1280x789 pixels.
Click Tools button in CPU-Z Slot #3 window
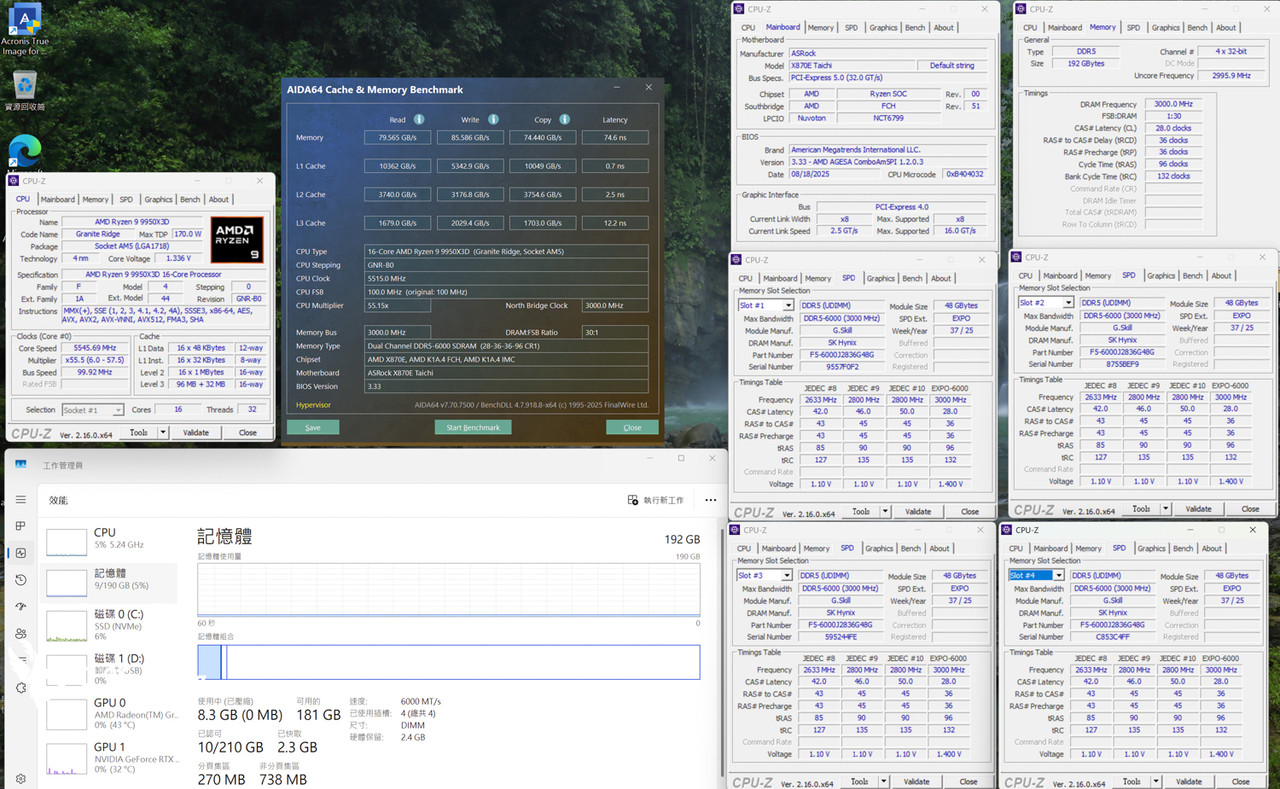[x=859, y=781]
